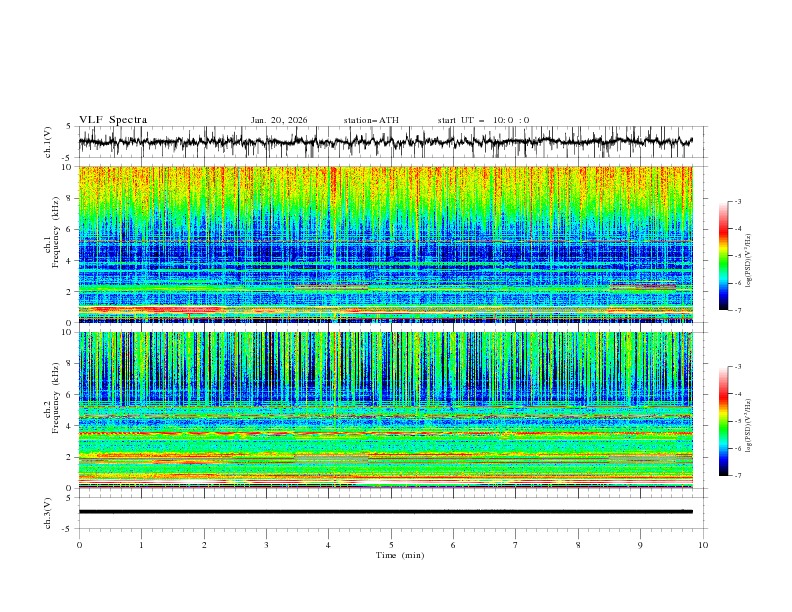This screenshot has height=612, width=792.
Task: Click the ch.2 spectrogram plot area
Action: (x=385, y=410)
